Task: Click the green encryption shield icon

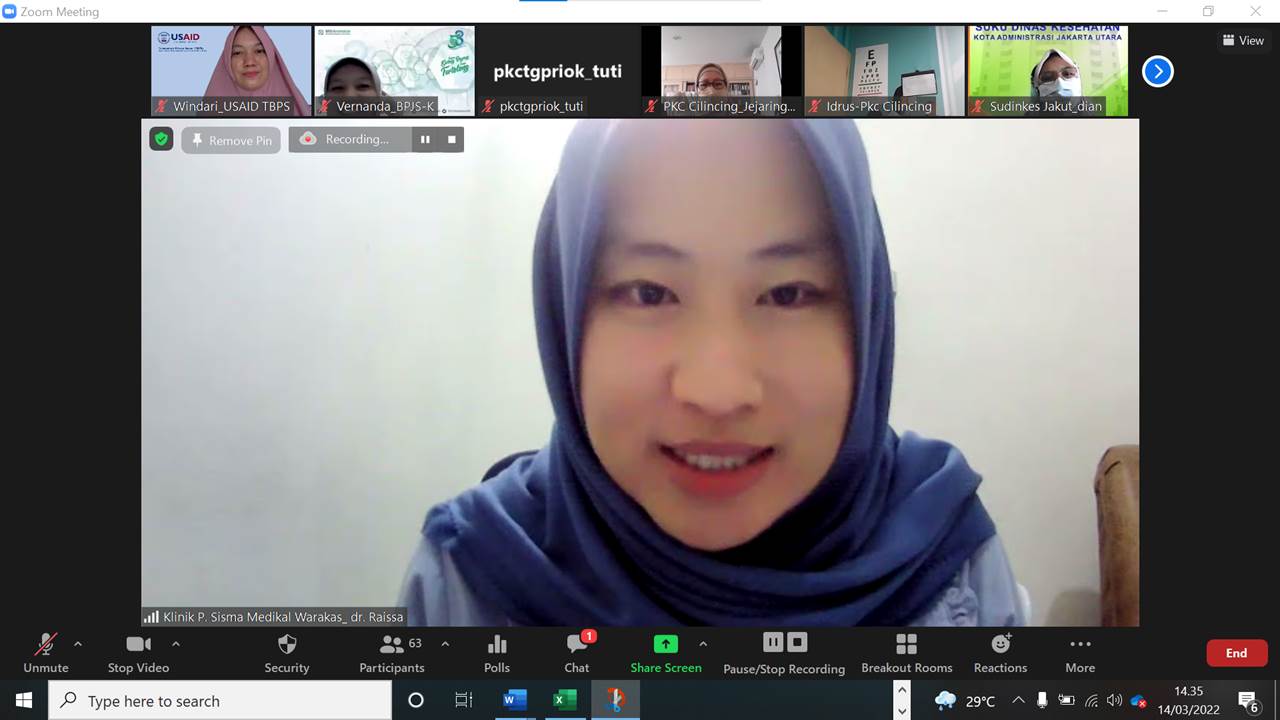Action: pyautogui.click(x=161, y=139)
